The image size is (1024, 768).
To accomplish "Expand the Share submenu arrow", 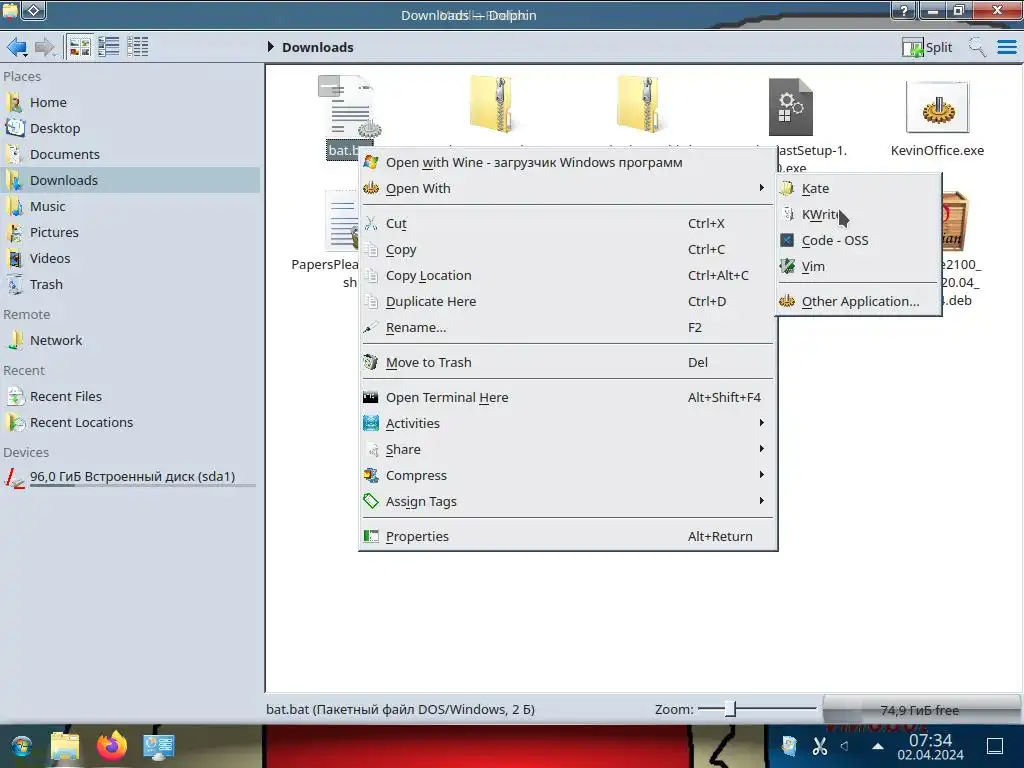I will (x=761, y=449).
